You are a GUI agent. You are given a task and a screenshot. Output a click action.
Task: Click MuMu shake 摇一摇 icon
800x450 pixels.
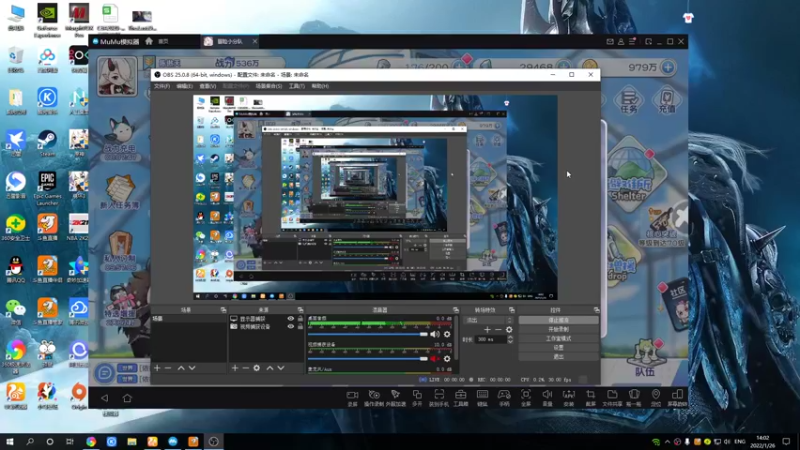pos(634,398)
